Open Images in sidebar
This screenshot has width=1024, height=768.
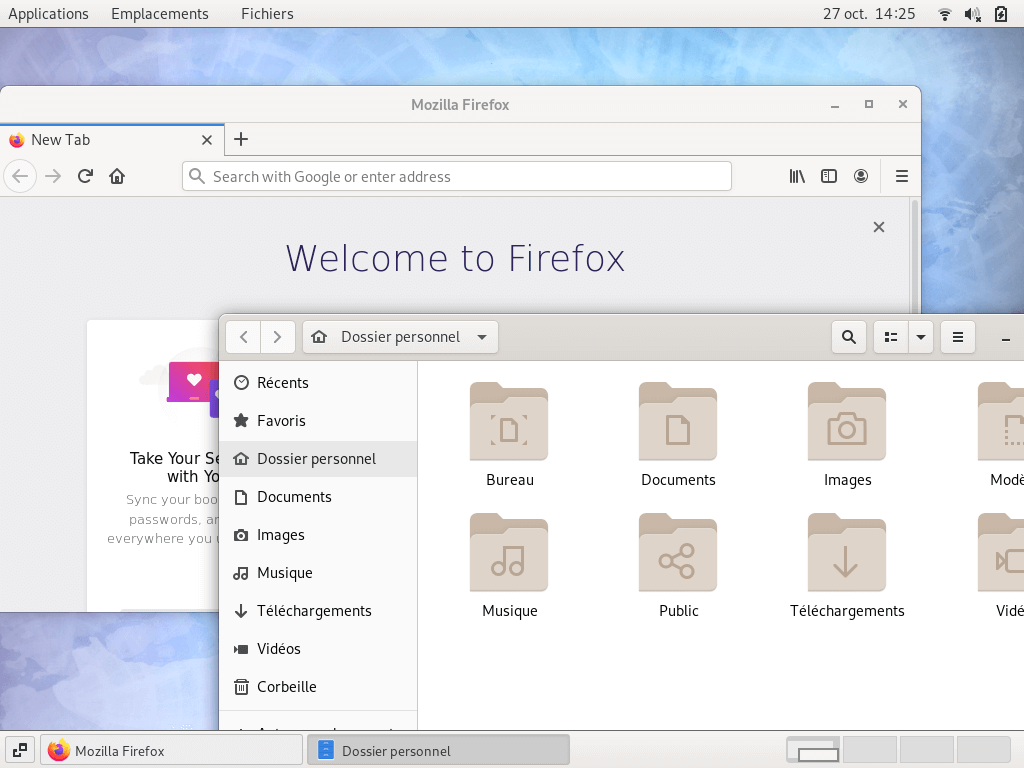coord(318,535)
